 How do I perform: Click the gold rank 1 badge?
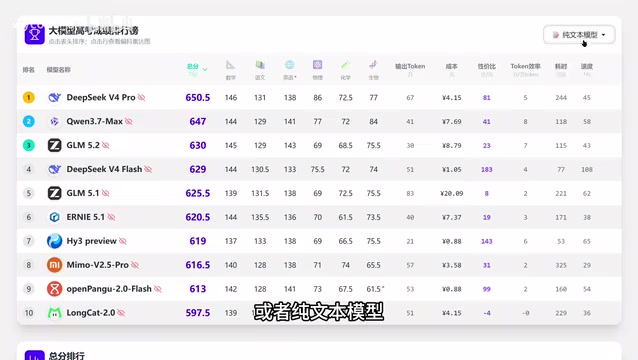point(28,98)
